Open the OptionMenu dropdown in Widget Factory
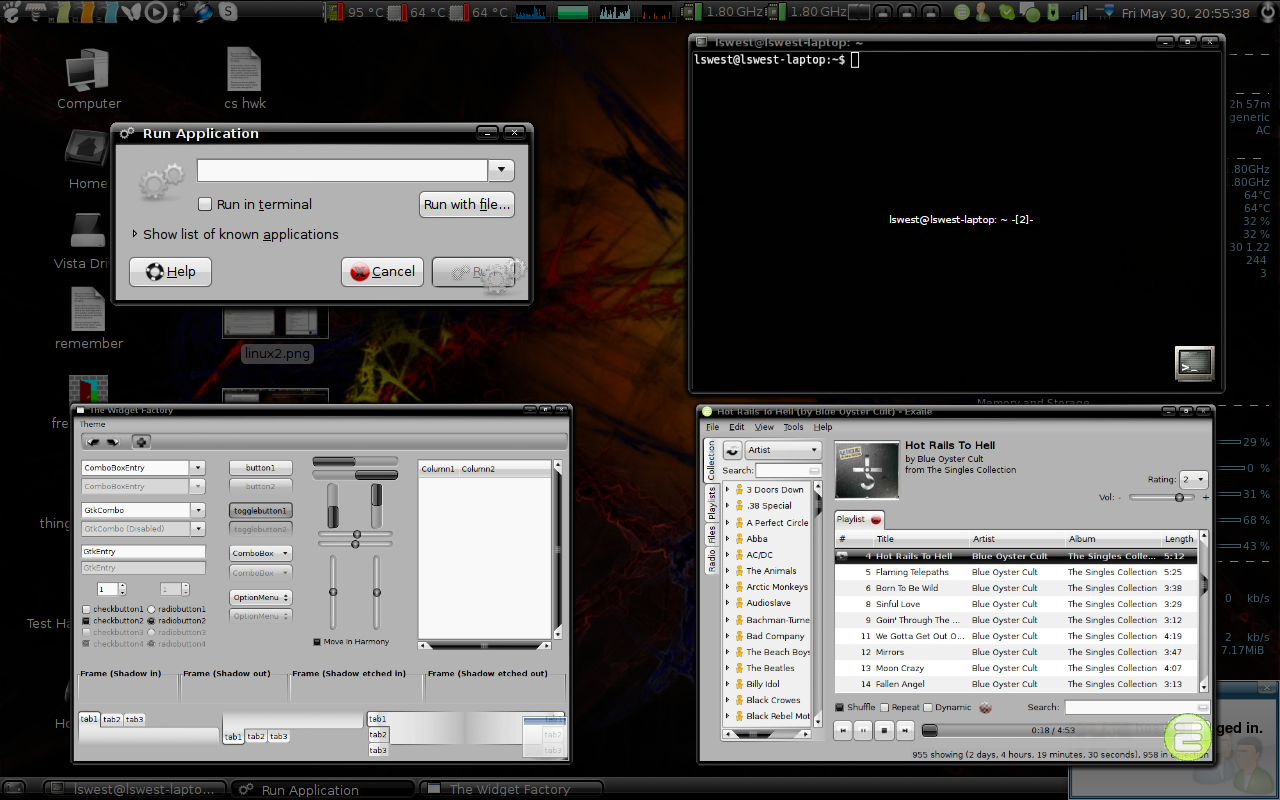 click(261, 598)
